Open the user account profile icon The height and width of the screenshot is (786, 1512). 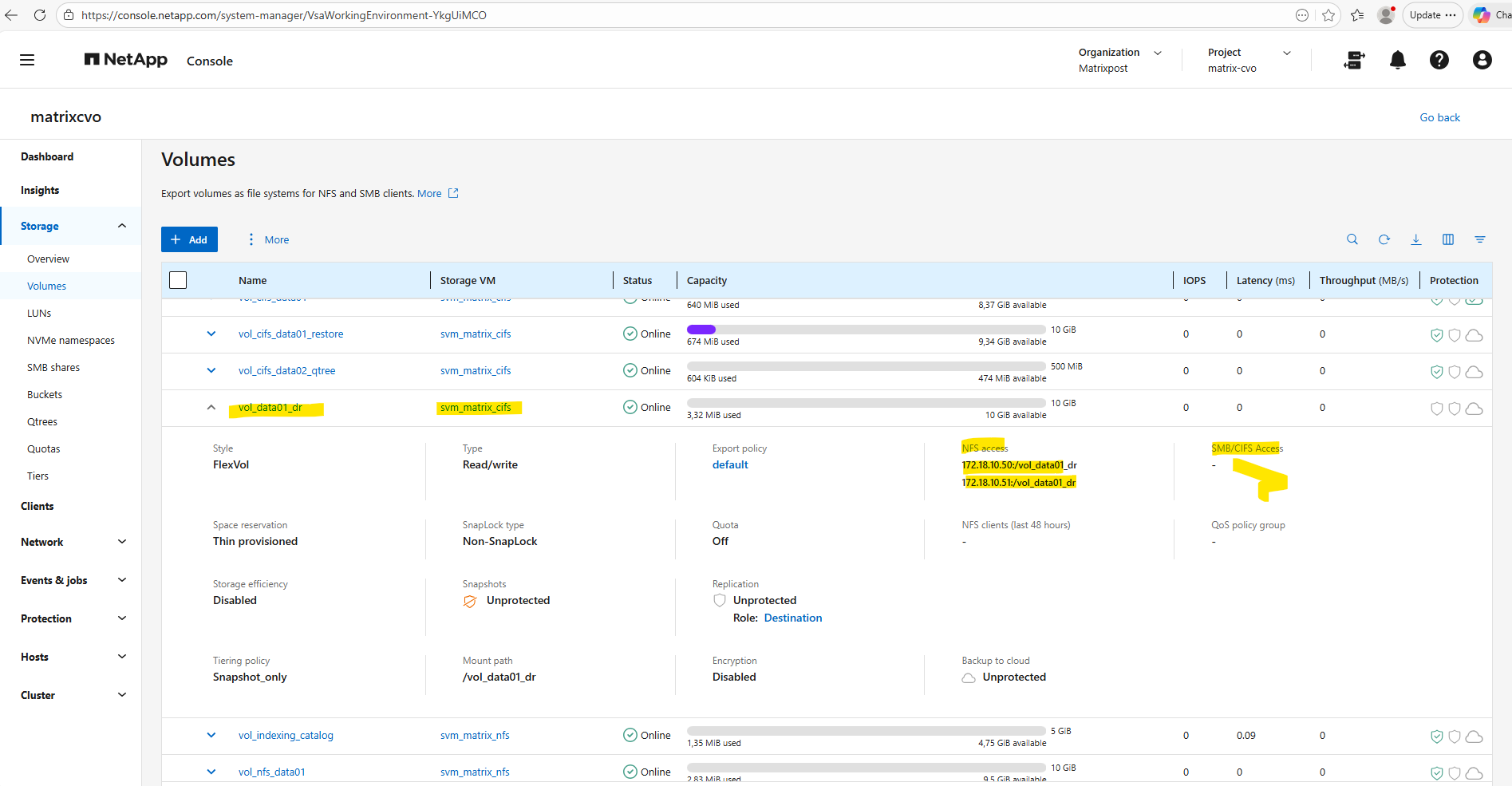pos(1482,61)
